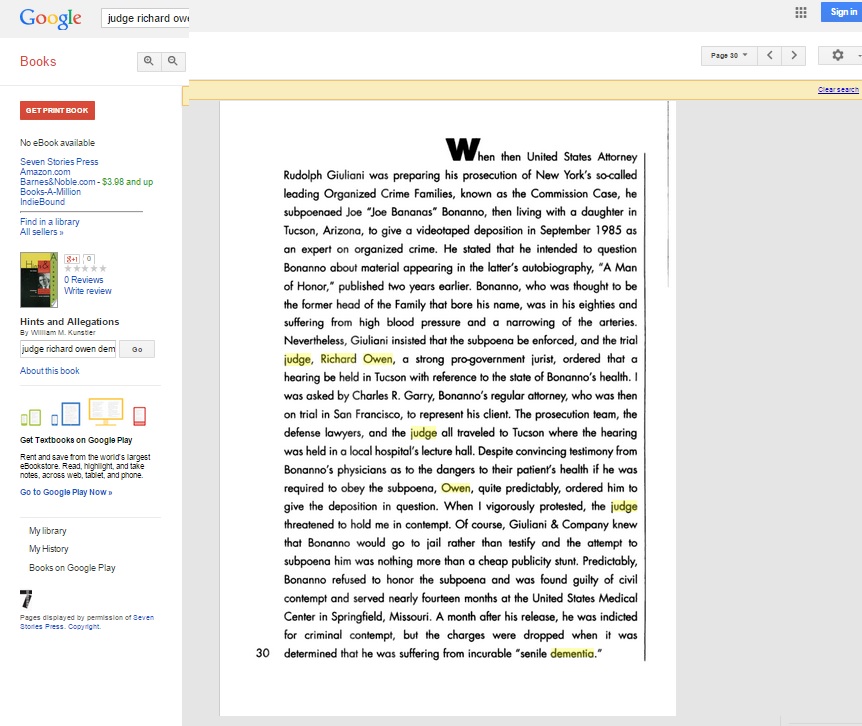Viewport: 862px width, 726px height.
Task: Click the Hints and Allegations title
Action: click(x=69, y=322)
